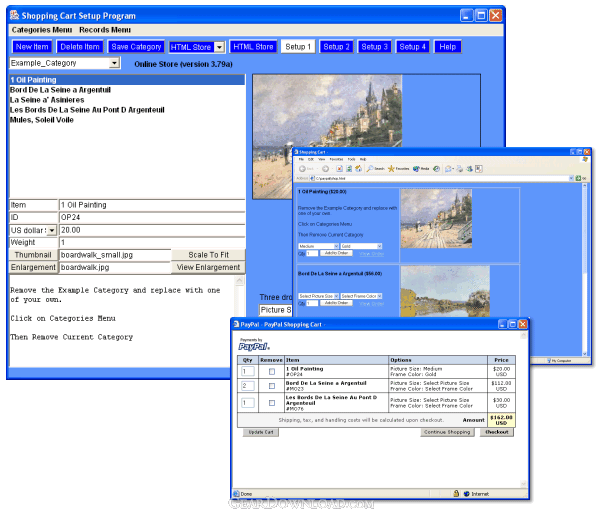
Task: Click the page icon in the PayPal title bar
Action: click(x=236, y=324)
